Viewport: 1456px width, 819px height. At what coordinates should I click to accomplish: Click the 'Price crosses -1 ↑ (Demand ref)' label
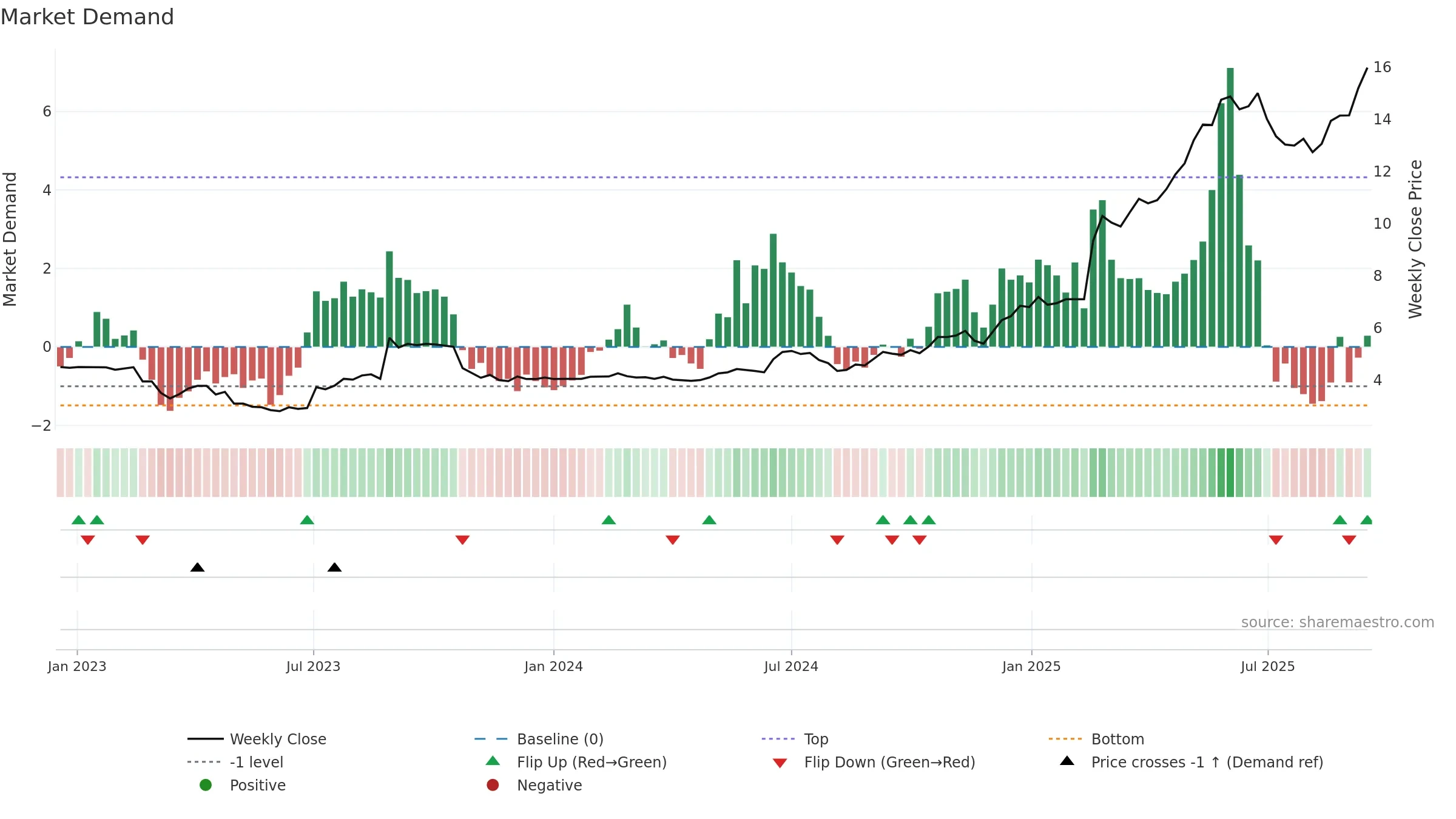click(x=1207, y=762)
